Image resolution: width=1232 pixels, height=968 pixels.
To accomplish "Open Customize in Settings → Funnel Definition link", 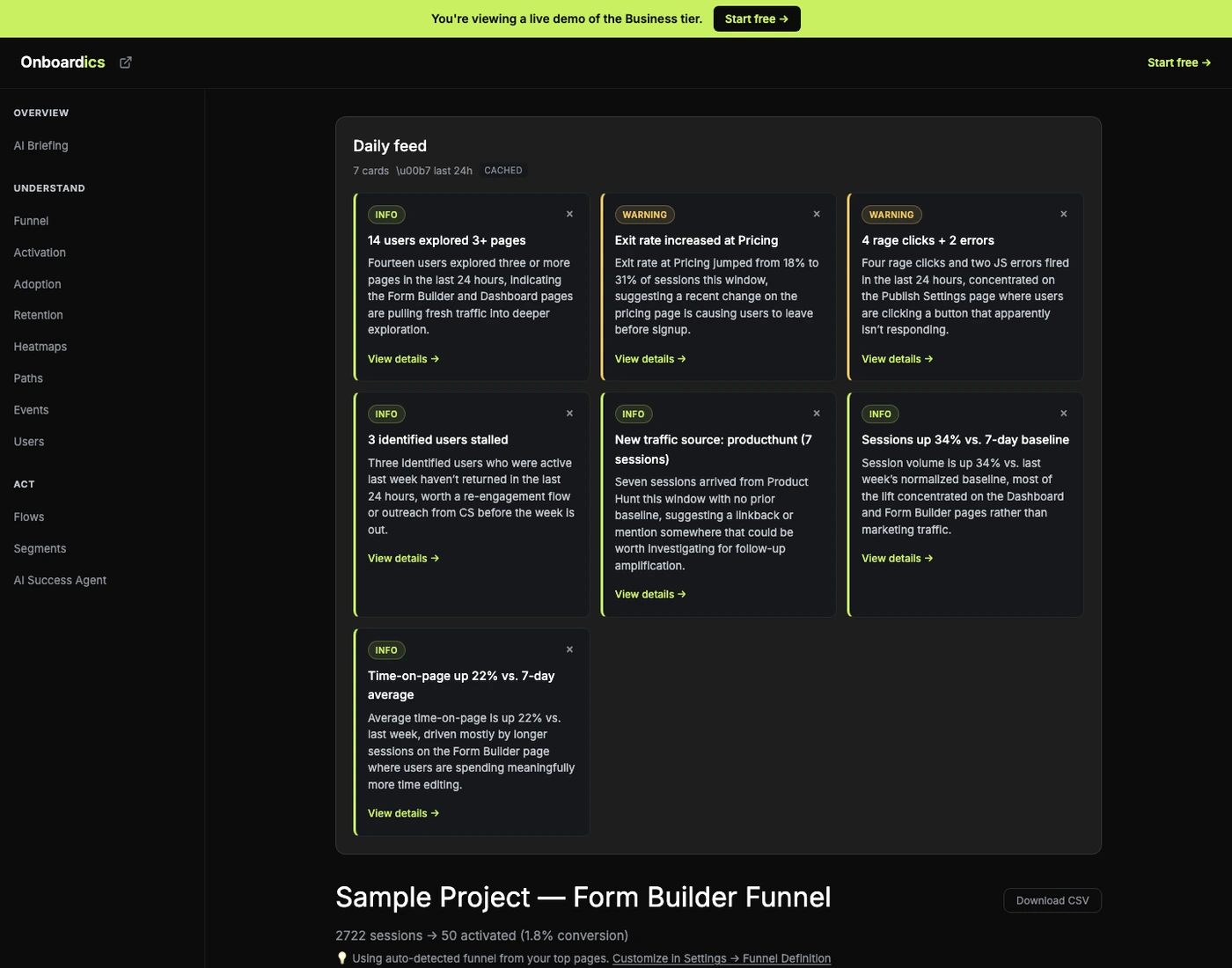I will coord(721,958).
